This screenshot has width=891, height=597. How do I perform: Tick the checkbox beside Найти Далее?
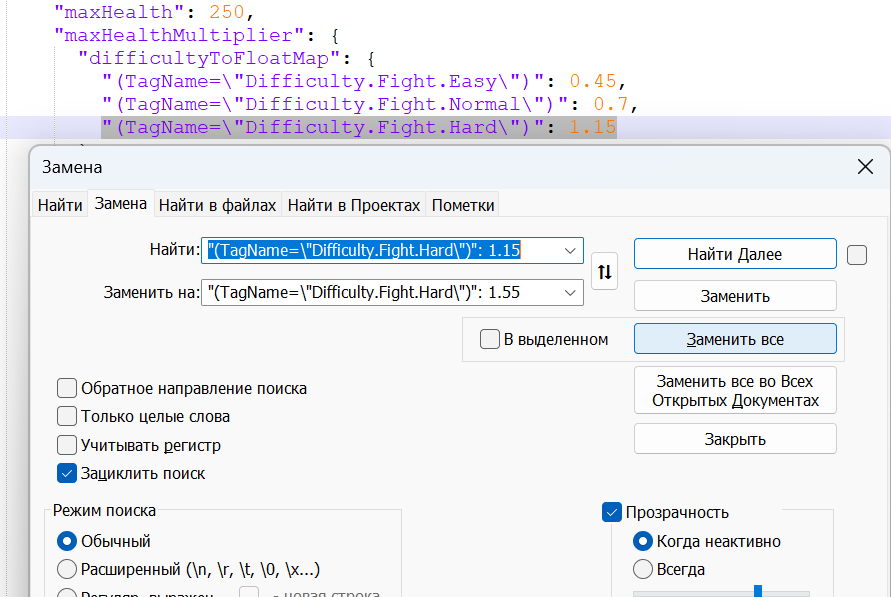coord(856,255)
